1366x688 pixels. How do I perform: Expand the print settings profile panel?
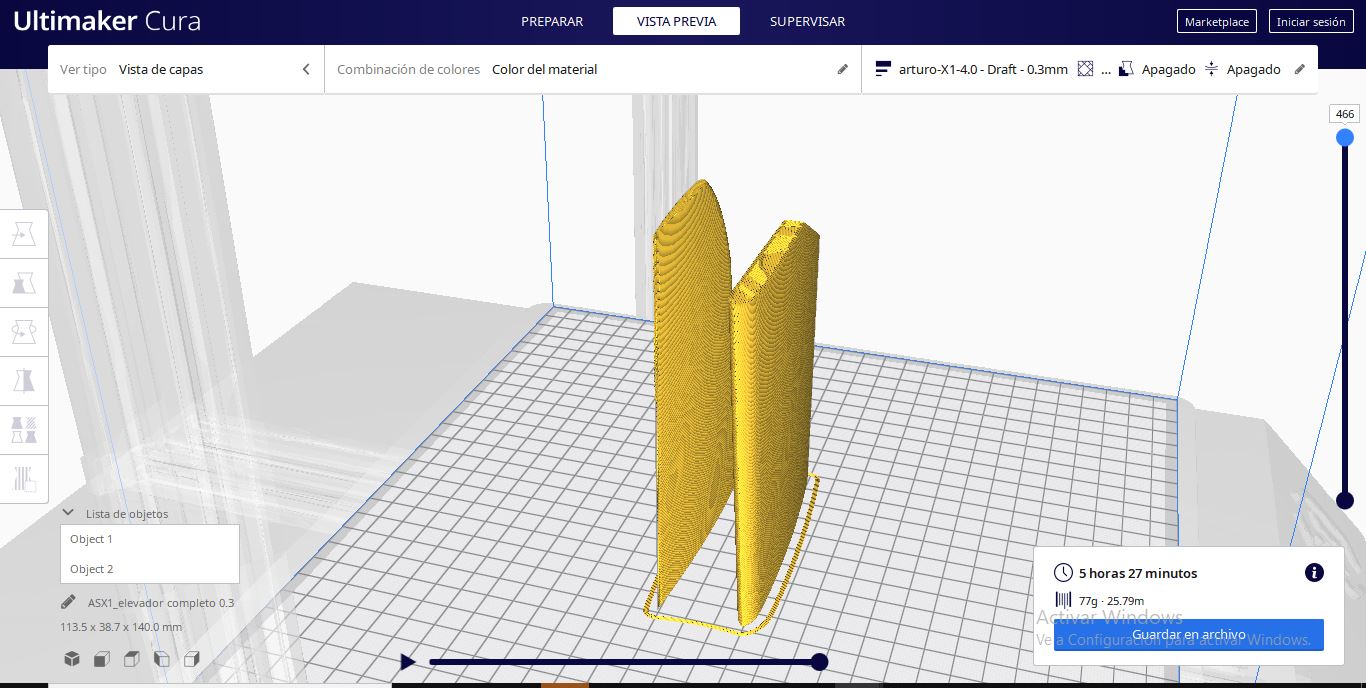coord(1090,69)
